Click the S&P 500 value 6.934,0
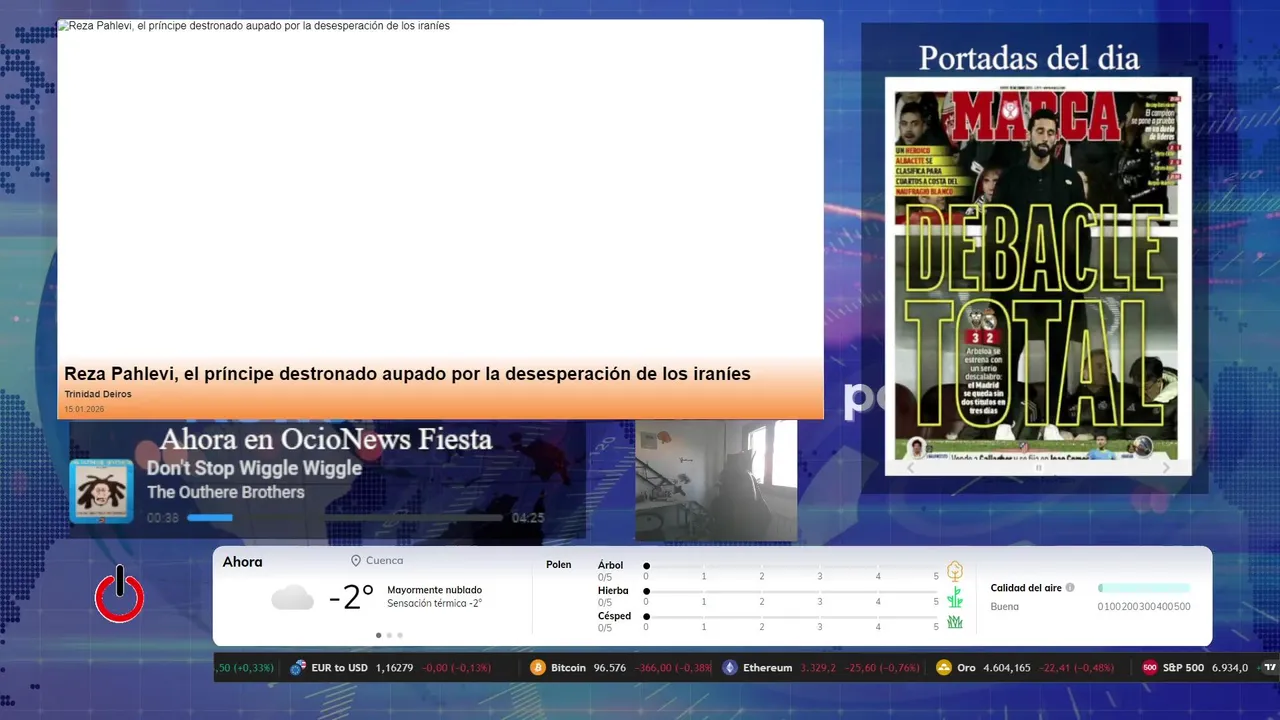 coord(1230,668)
